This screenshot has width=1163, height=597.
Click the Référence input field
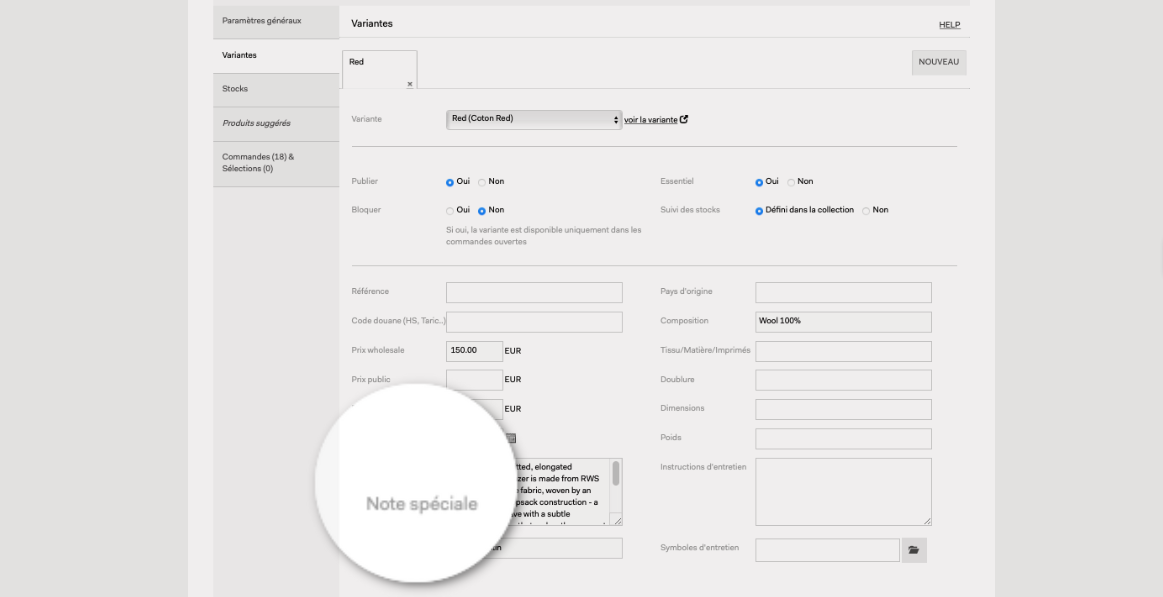click(x=534, y=292)
